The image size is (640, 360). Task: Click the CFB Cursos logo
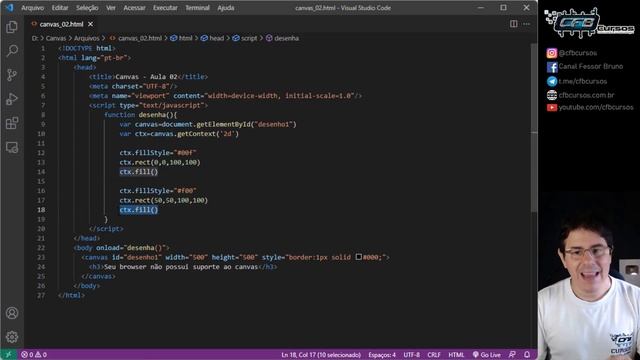point(589,23)
